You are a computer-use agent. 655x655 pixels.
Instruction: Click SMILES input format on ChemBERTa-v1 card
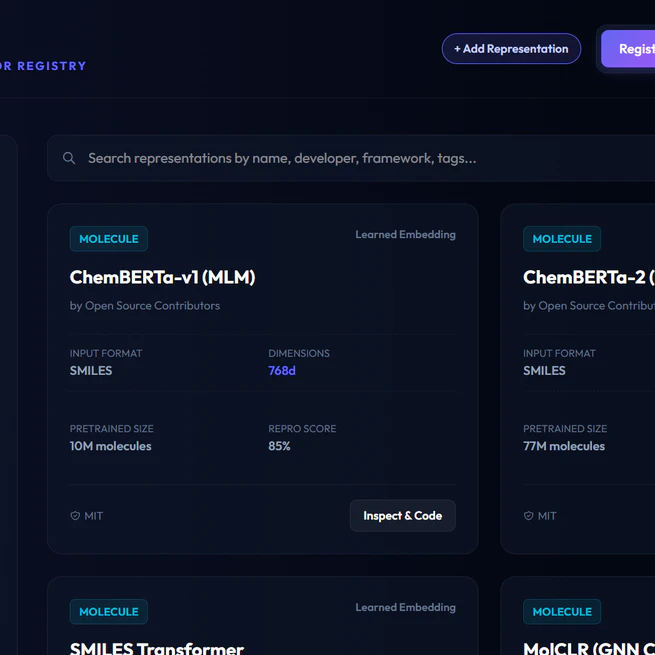coord(91,371)
